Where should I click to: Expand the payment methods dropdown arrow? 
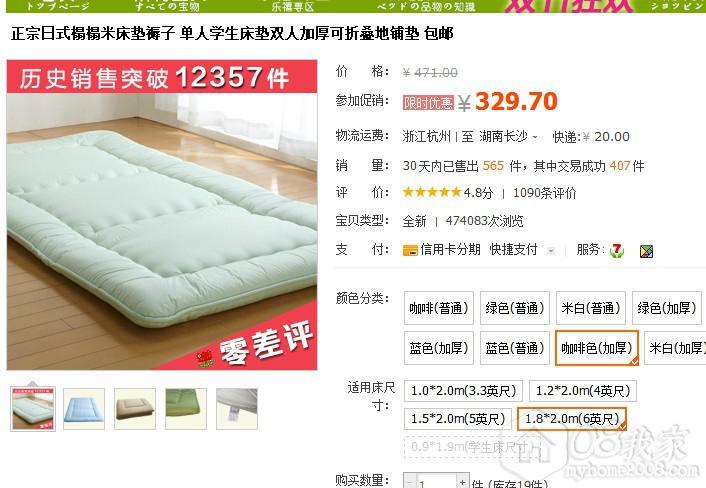click(551, 251)
